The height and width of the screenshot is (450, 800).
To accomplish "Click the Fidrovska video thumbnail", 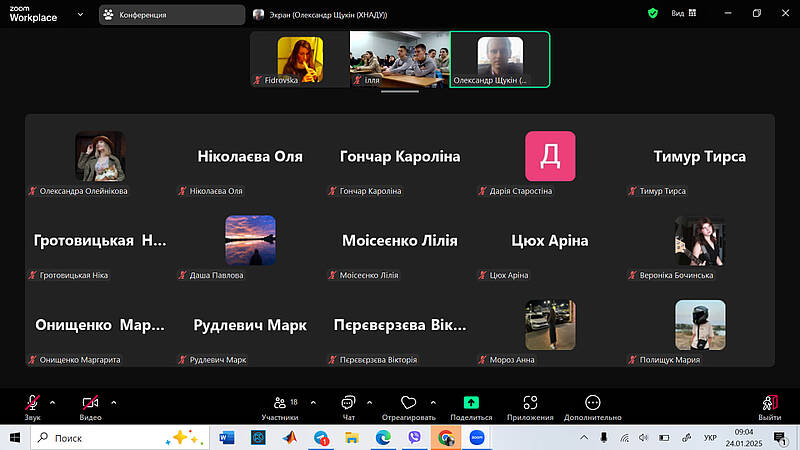I will 299,59.
